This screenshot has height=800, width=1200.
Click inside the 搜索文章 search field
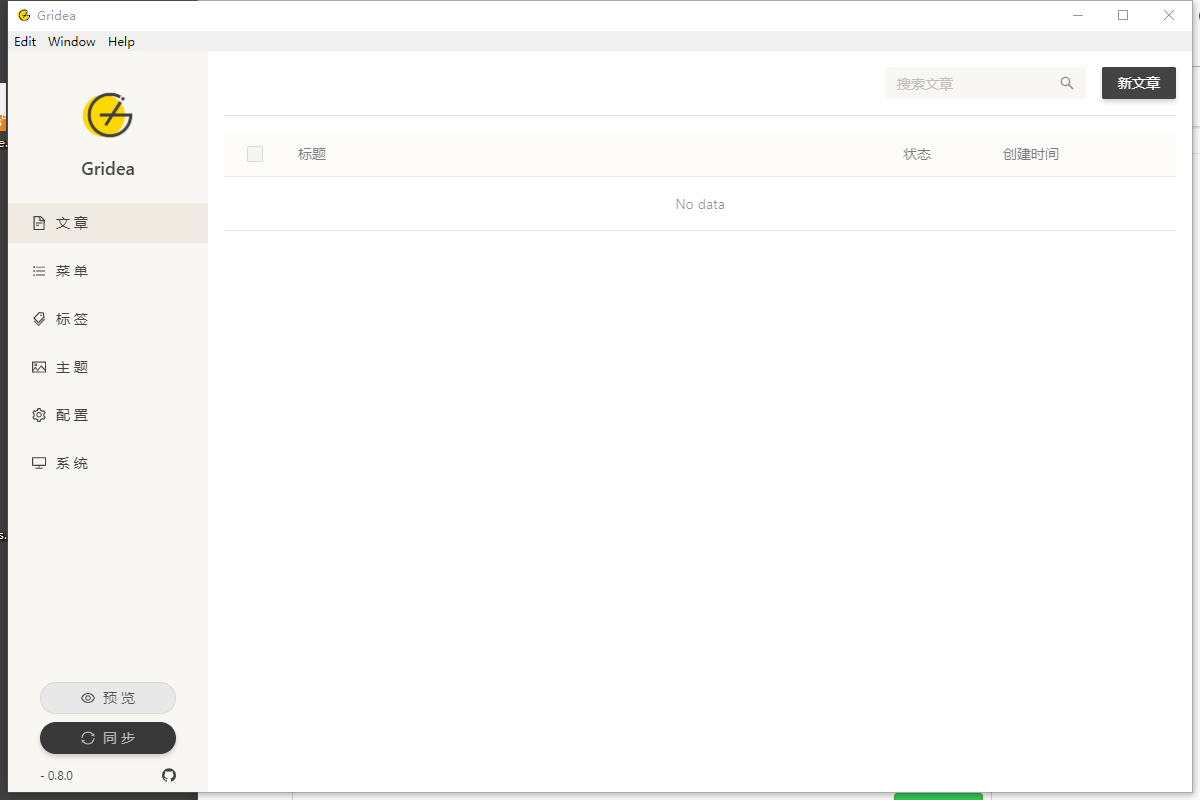[960, 83]
